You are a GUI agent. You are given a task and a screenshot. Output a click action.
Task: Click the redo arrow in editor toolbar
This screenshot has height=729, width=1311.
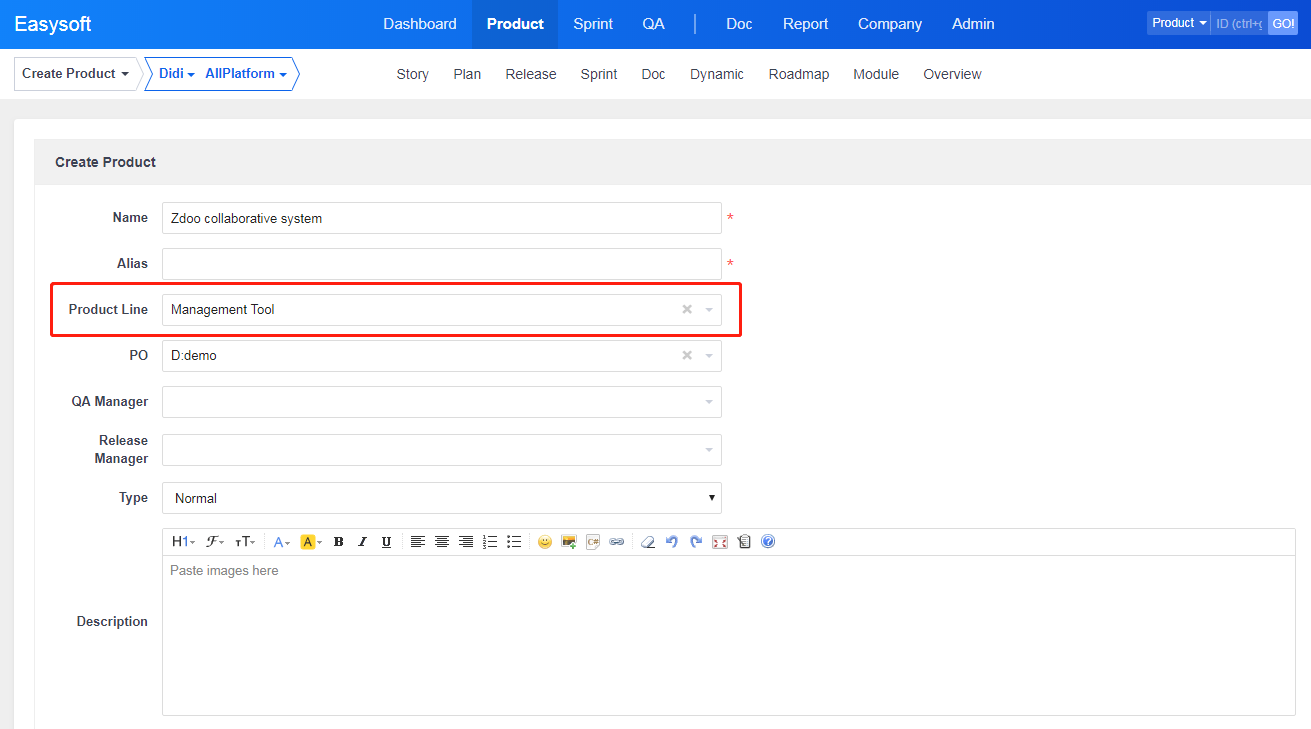[x=696, y=542]
